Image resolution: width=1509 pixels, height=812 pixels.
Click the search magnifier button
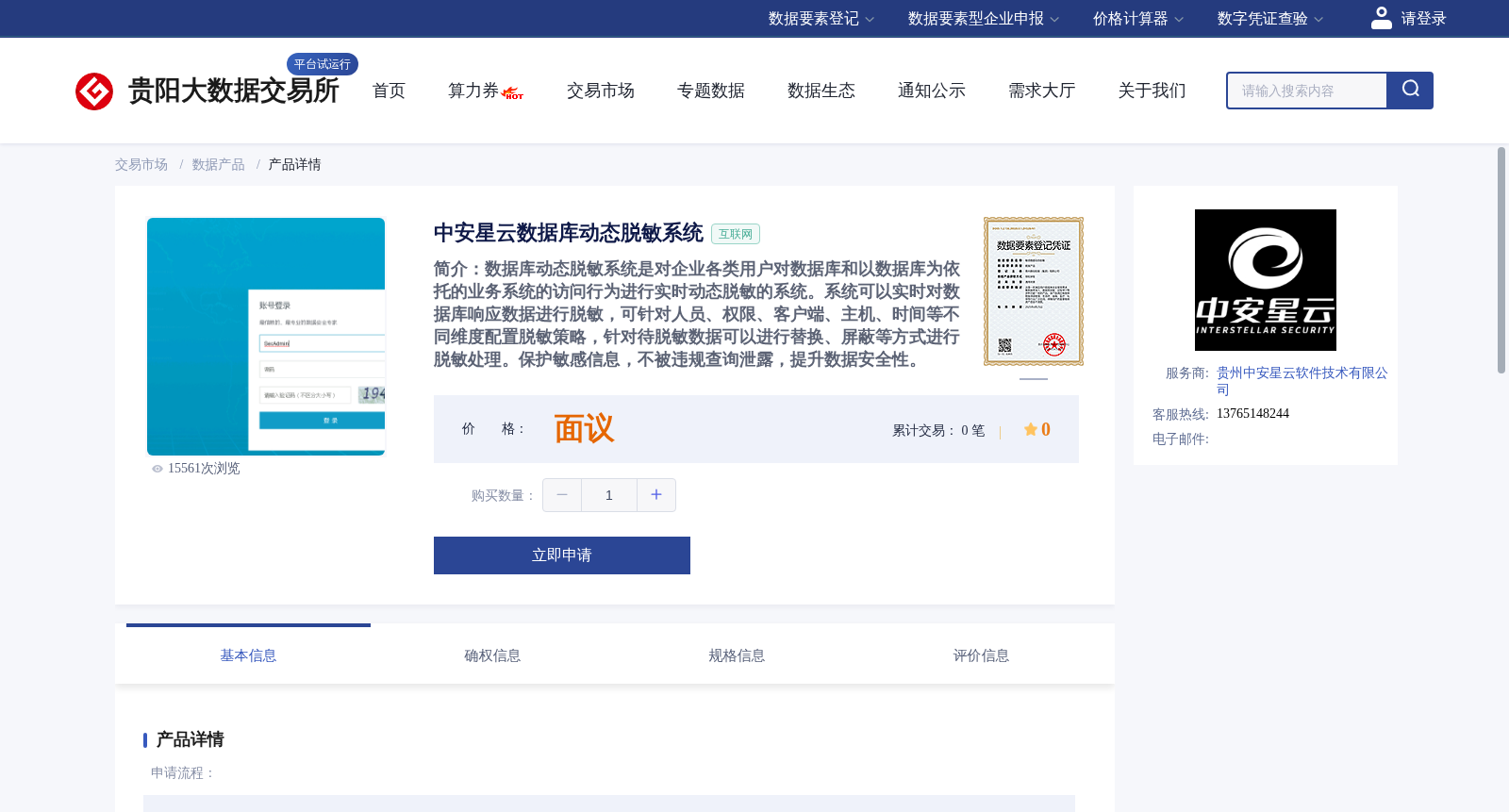[1410, 91]
